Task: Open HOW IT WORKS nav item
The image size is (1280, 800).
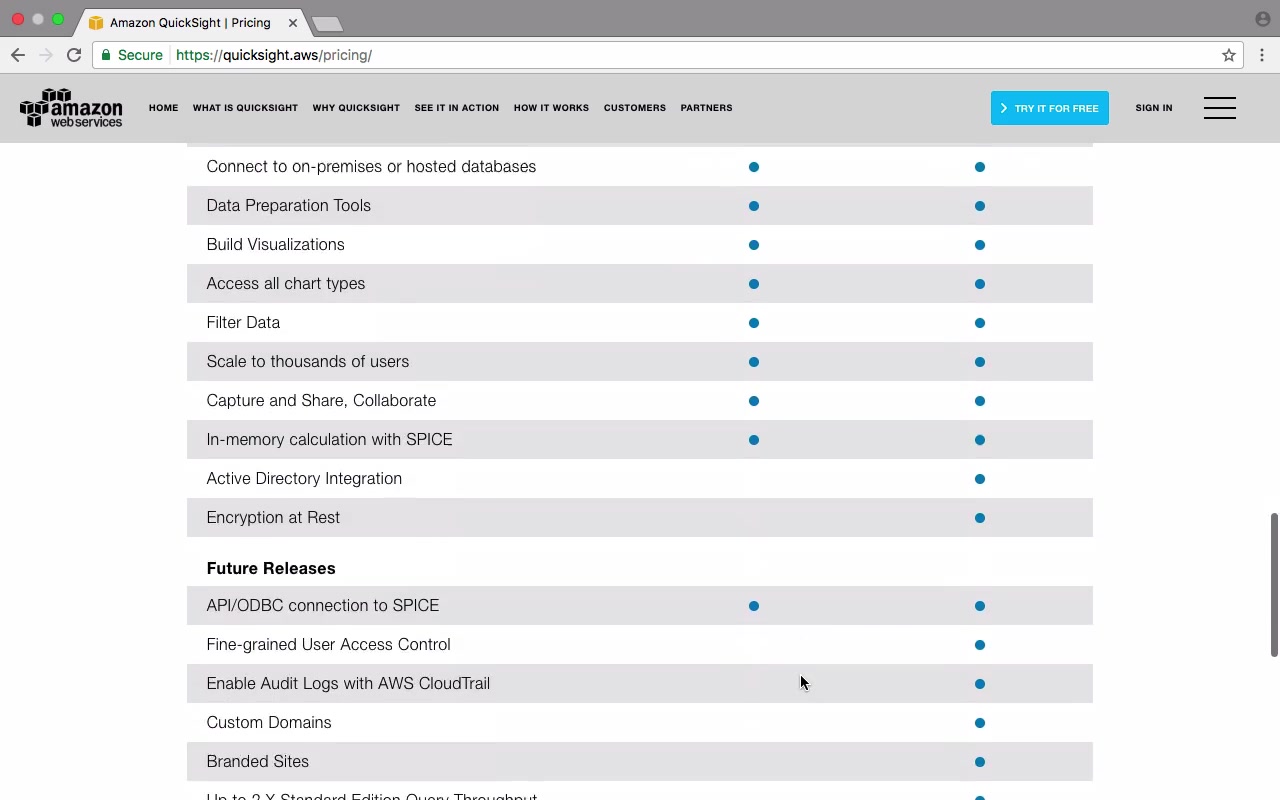Action: 551,108
